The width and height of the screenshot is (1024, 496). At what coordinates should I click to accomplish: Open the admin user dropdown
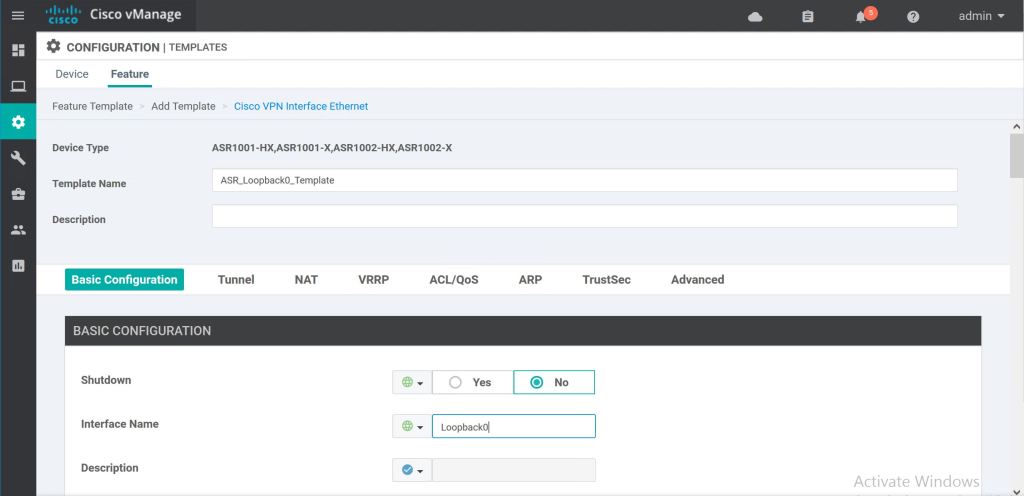pos(981,16)
